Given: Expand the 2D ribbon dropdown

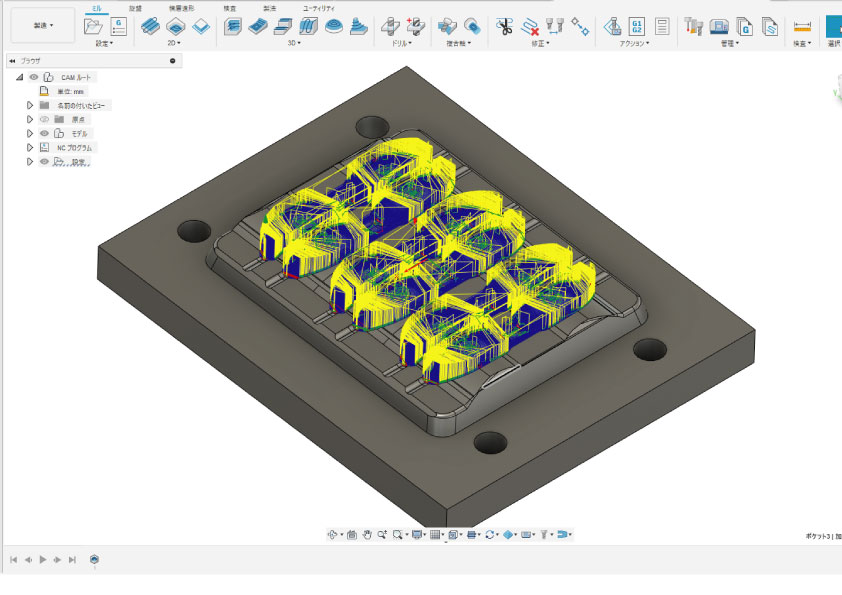Looking at the screenshot, I should click(174, 43).
